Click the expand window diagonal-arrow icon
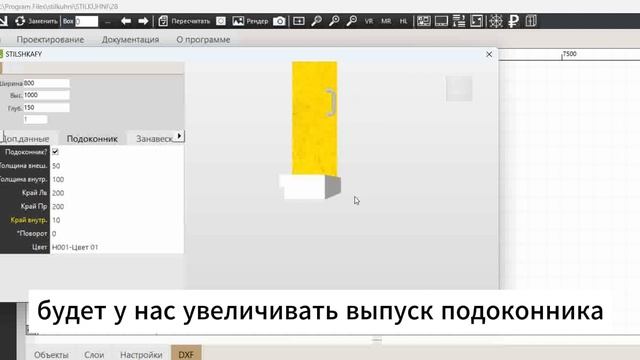This screenshot has height=360, width=640. coord(476,21)
